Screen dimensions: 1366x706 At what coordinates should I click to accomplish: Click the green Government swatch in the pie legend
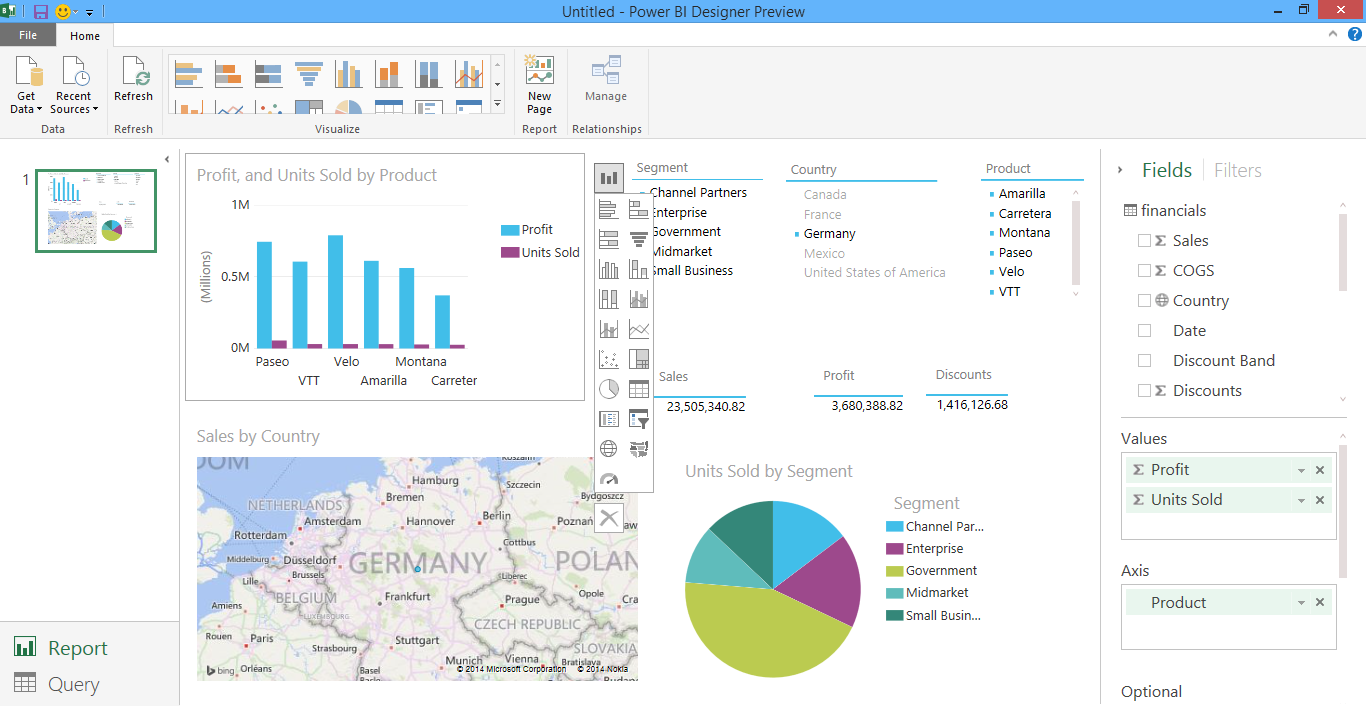[x=894, y=571]
